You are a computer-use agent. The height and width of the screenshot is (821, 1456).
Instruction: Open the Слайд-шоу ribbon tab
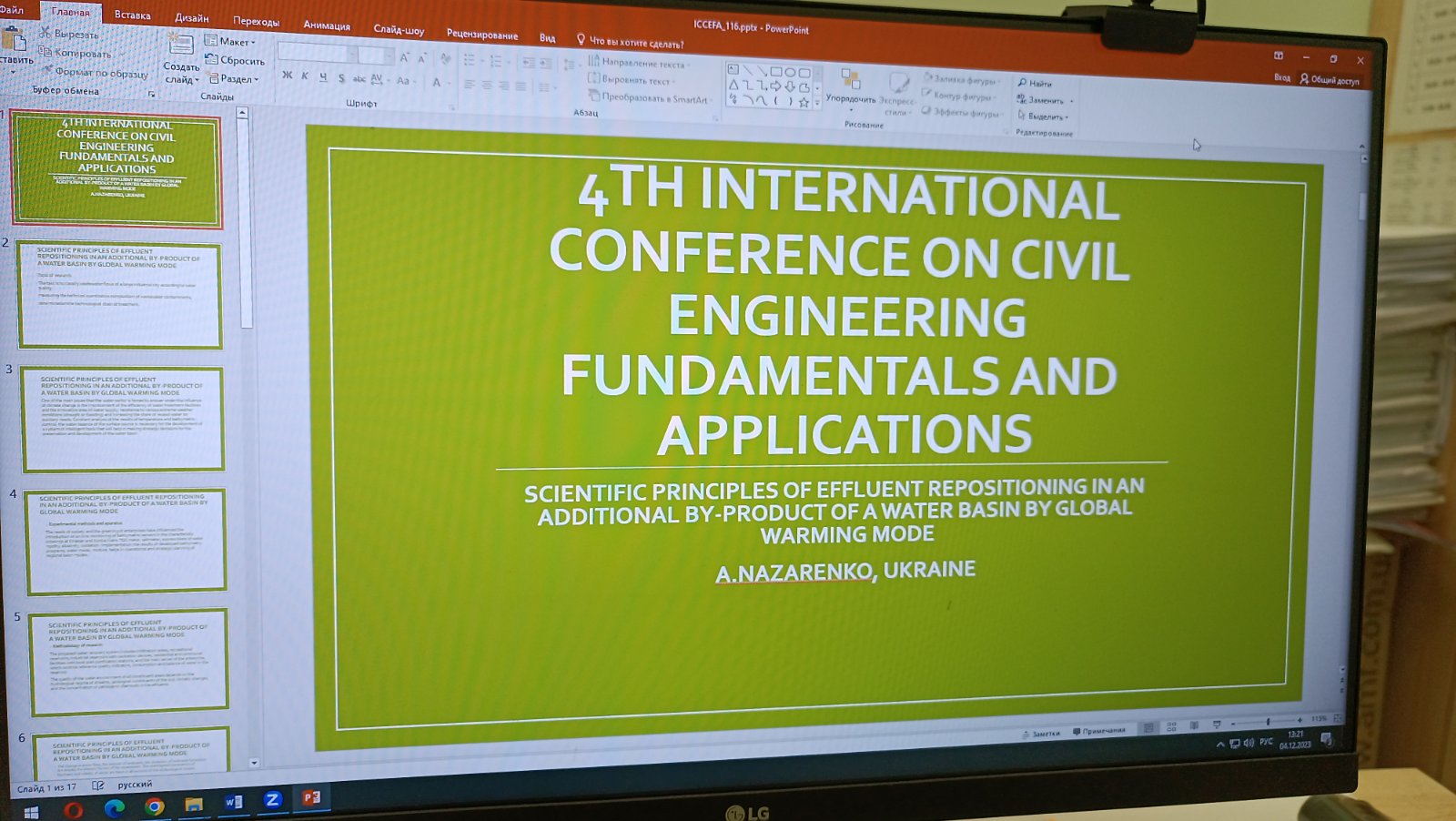399,29
